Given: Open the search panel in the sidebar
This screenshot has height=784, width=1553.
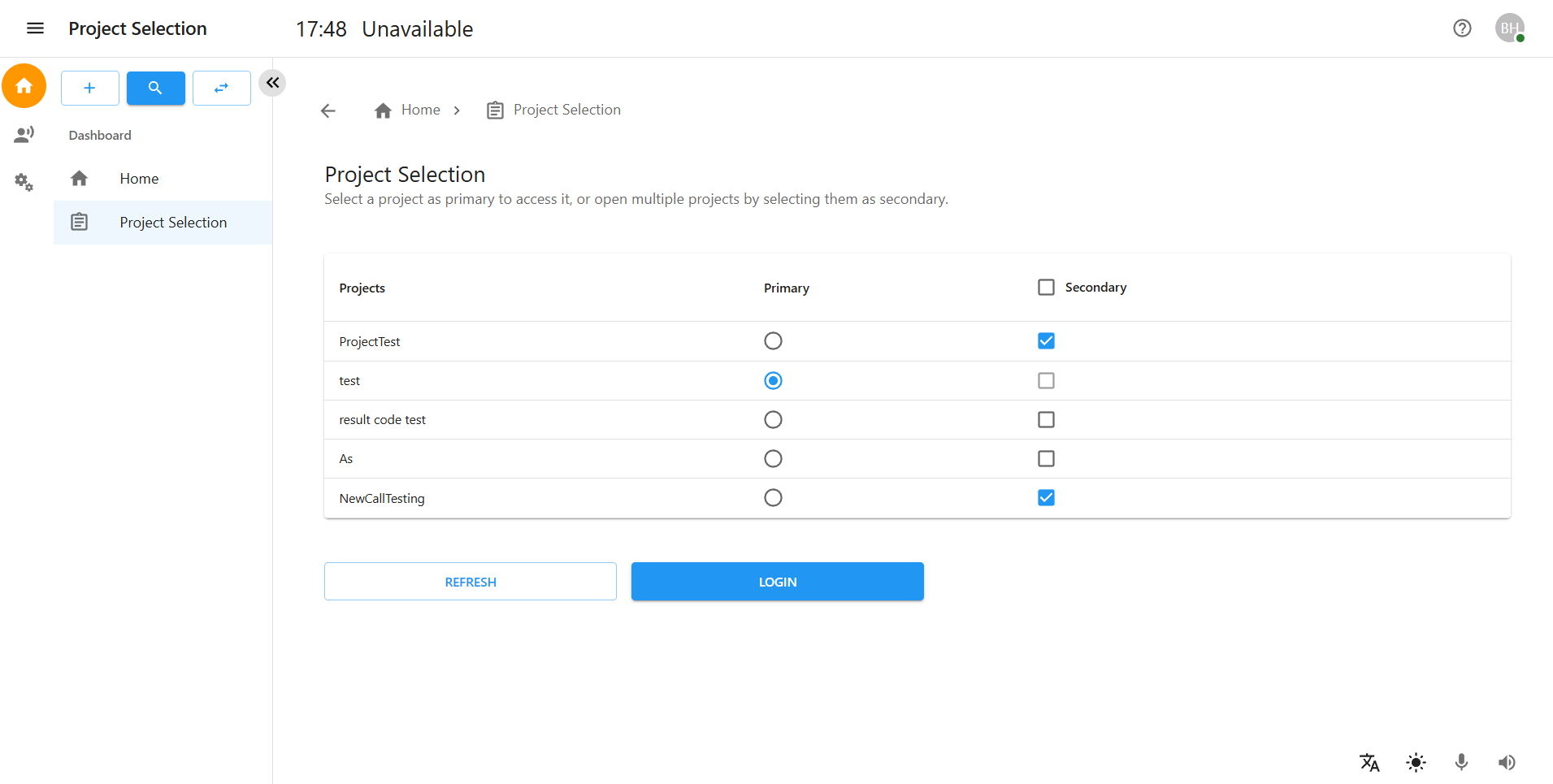Looking at the screenshot, I should [155, 88].
